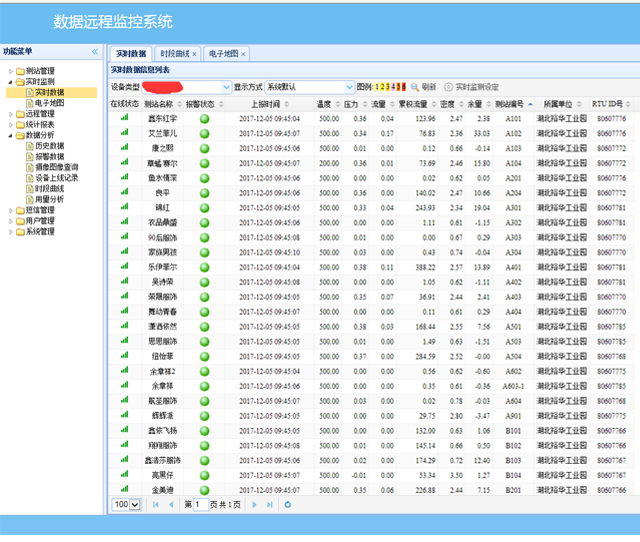Switch to the 时段曲线 tab
The image size is (640, 542).
click(174, 53)
